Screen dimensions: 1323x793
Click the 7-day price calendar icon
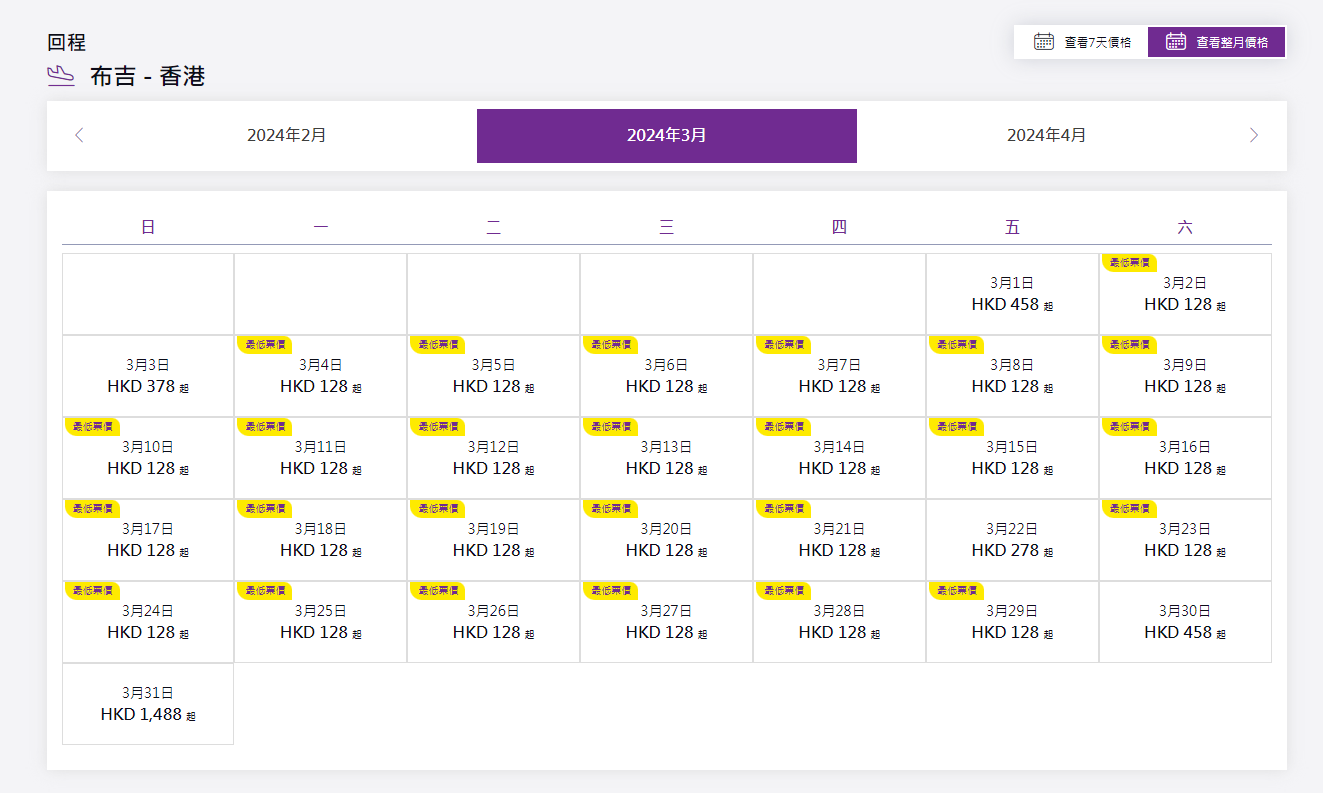pos(1043,42)
